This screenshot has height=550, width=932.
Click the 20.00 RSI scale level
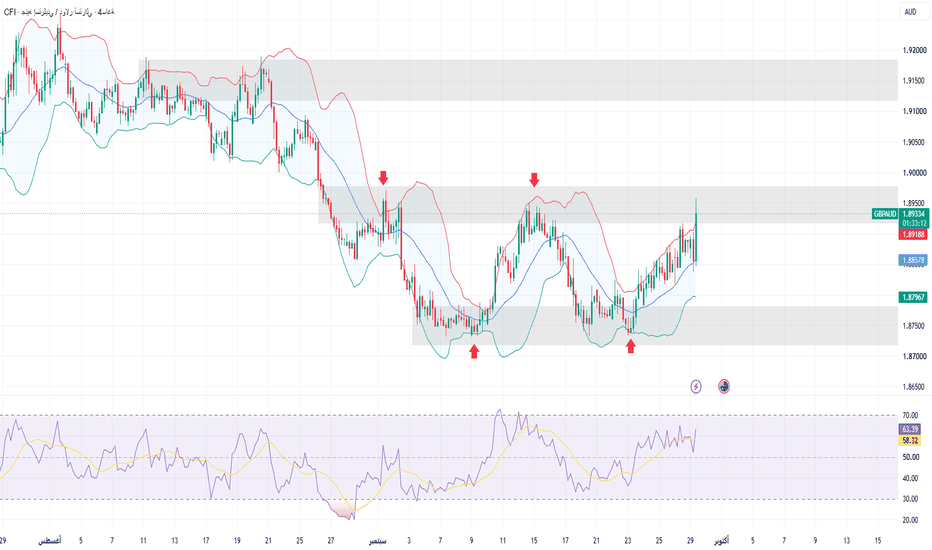coord(910,520)
